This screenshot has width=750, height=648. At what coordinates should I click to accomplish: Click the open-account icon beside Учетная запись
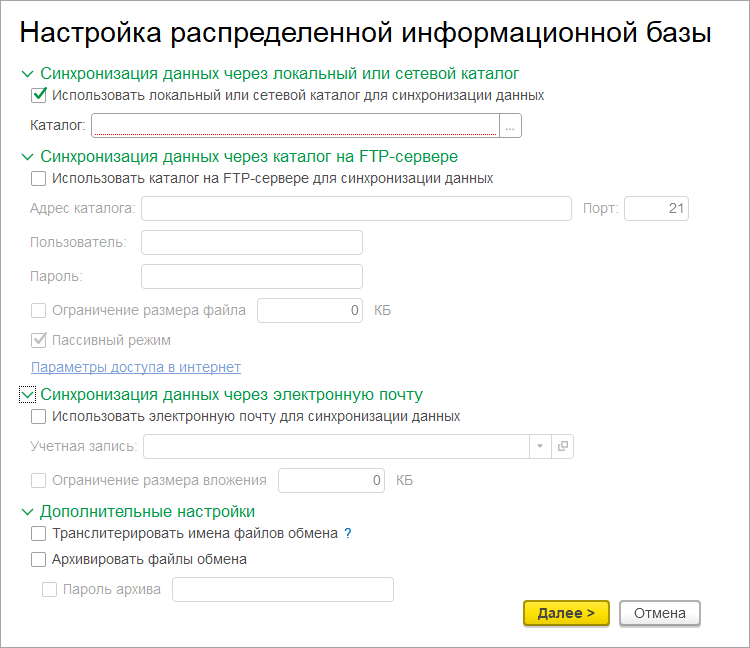coord(563,446)
